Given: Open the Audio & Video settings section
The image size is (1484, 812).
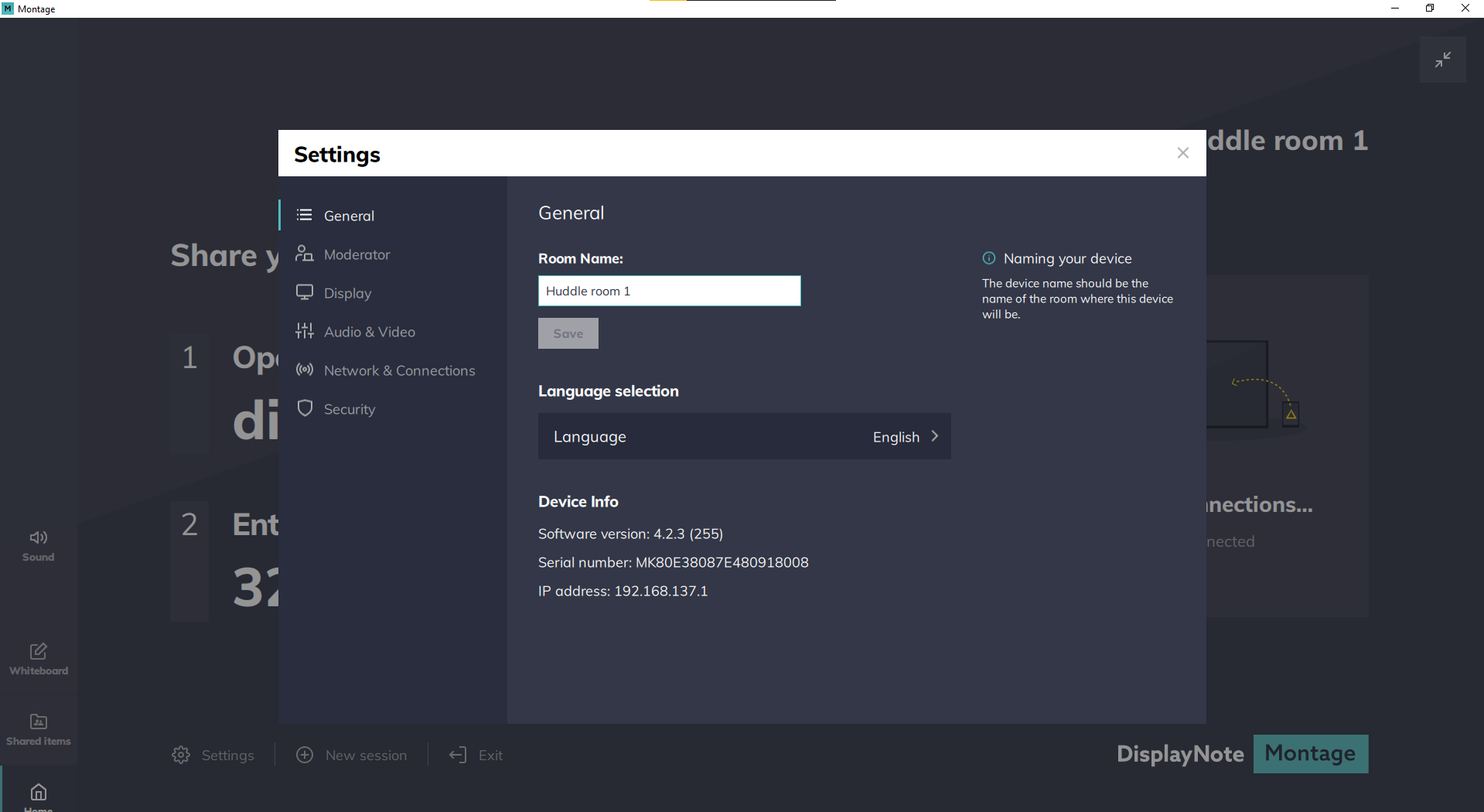Looking at the screenshot, I should pos(392,332).
